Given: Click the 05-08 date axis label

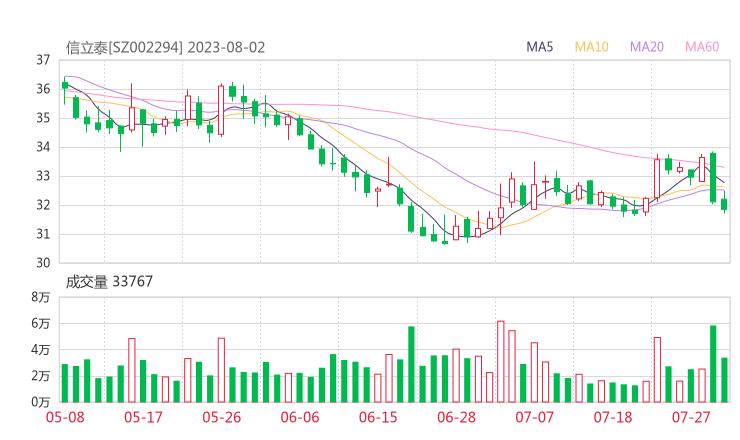Looking at the screenshot, I should pos(65,417).
